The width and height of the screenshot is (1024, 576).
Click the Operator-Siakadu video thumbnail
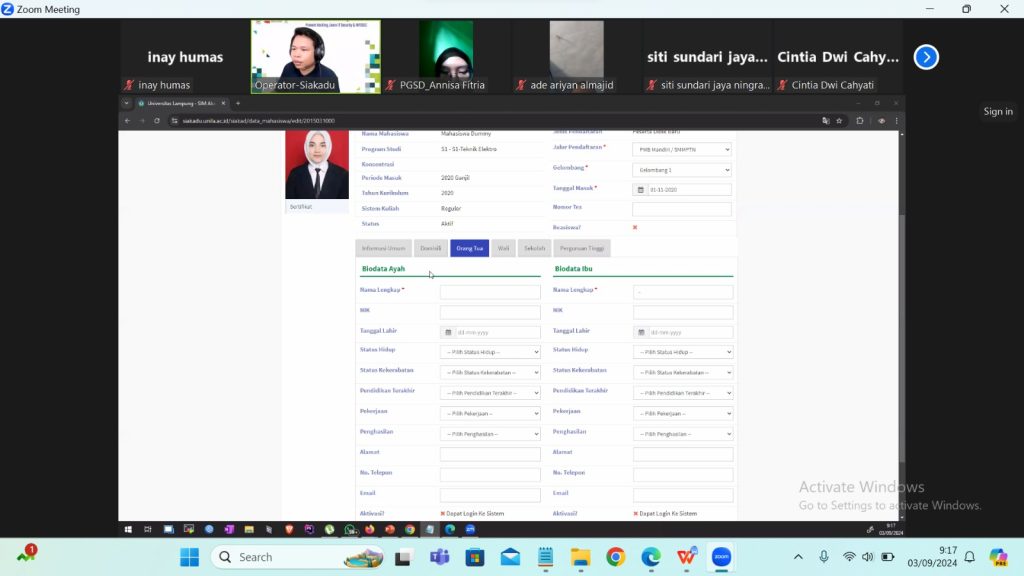315,57
